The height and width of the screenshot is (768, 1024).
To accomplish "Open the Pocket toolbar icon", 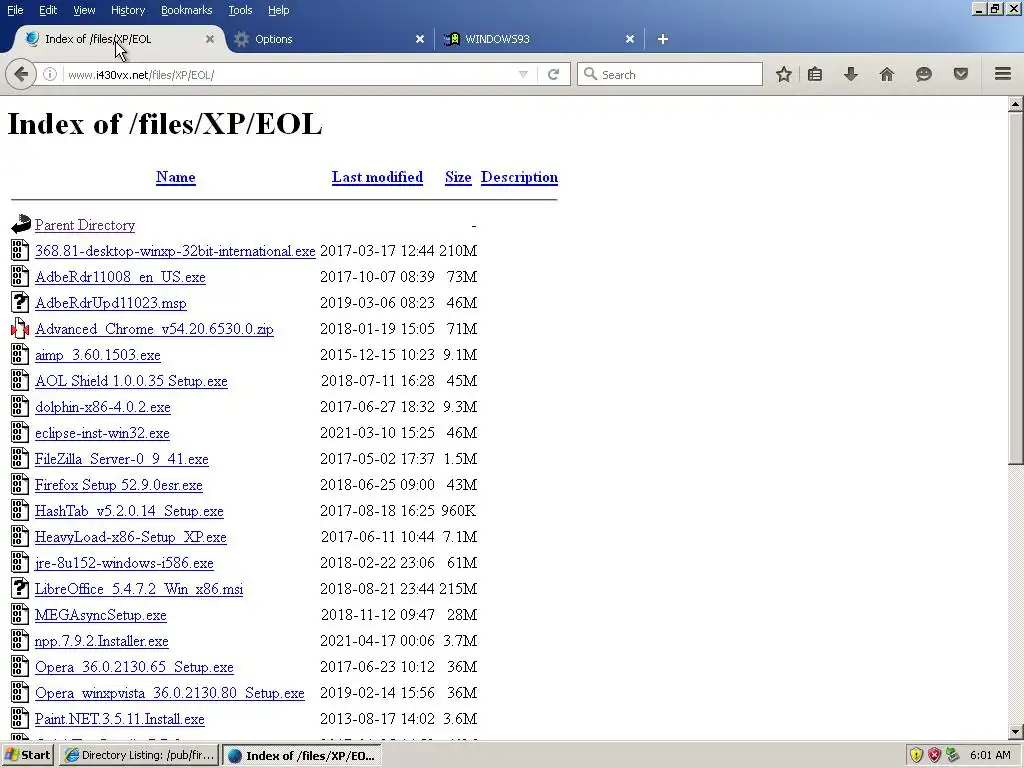I will pos(961,74).
